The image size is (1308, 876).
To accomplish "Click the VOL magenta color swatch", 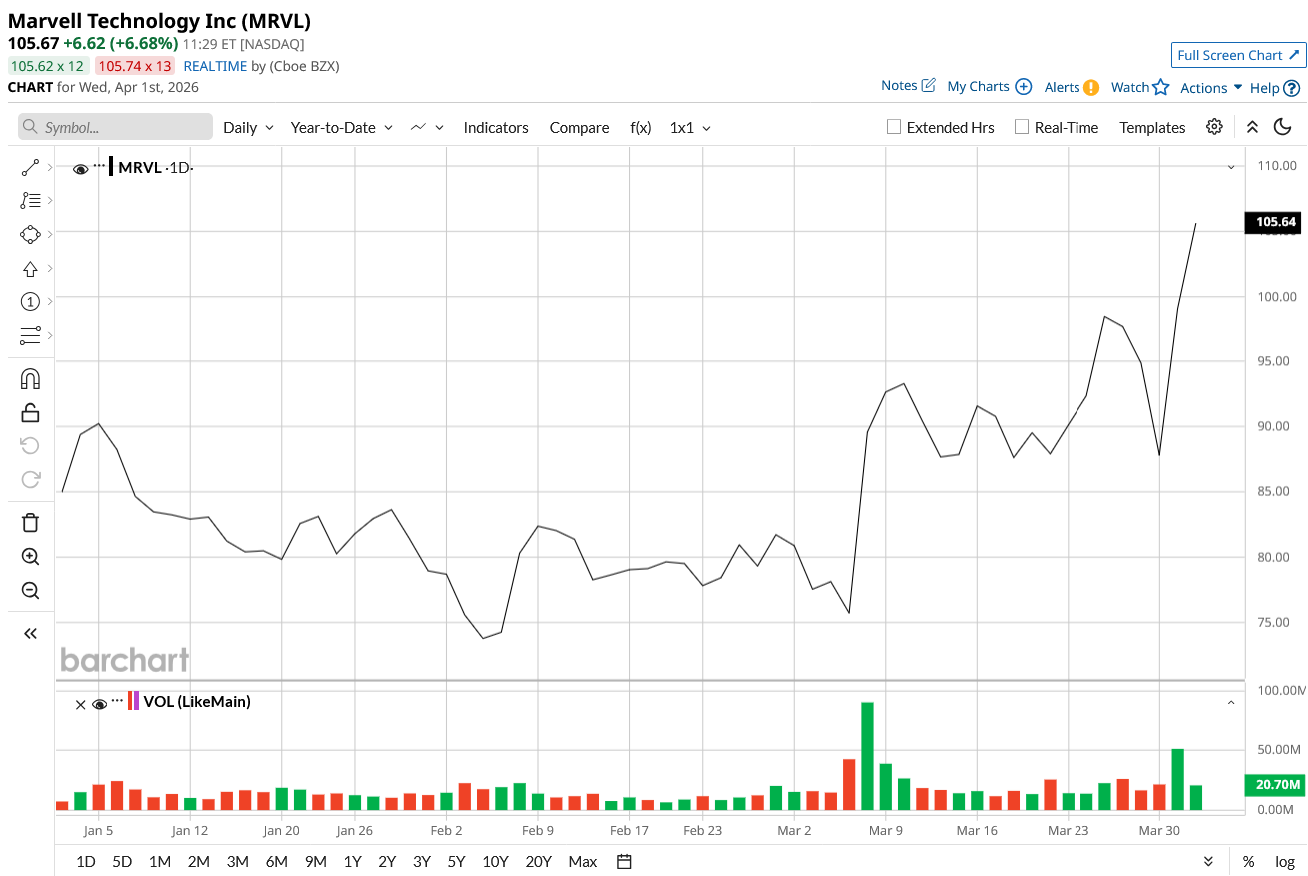I will [136, 701].
